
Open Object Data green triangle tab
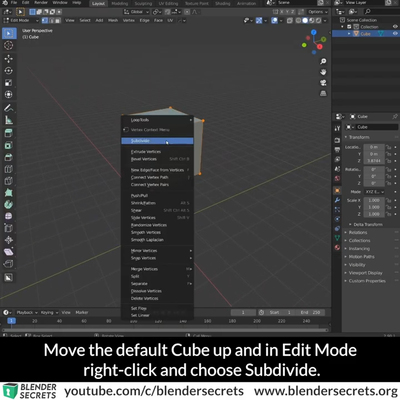(337, 238)
